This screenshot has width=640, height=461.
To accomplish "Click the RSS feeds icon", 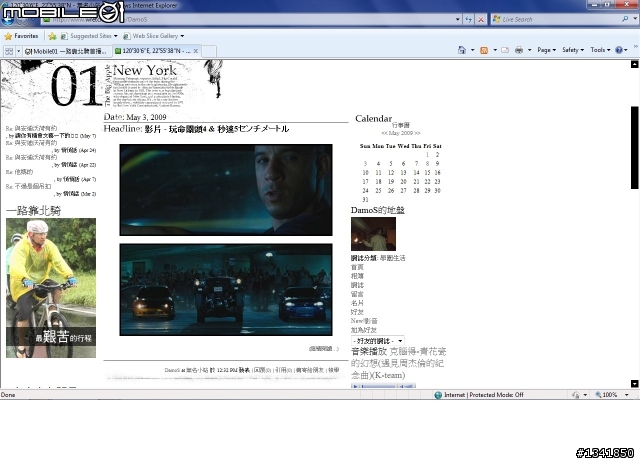I will coord(484,50).
